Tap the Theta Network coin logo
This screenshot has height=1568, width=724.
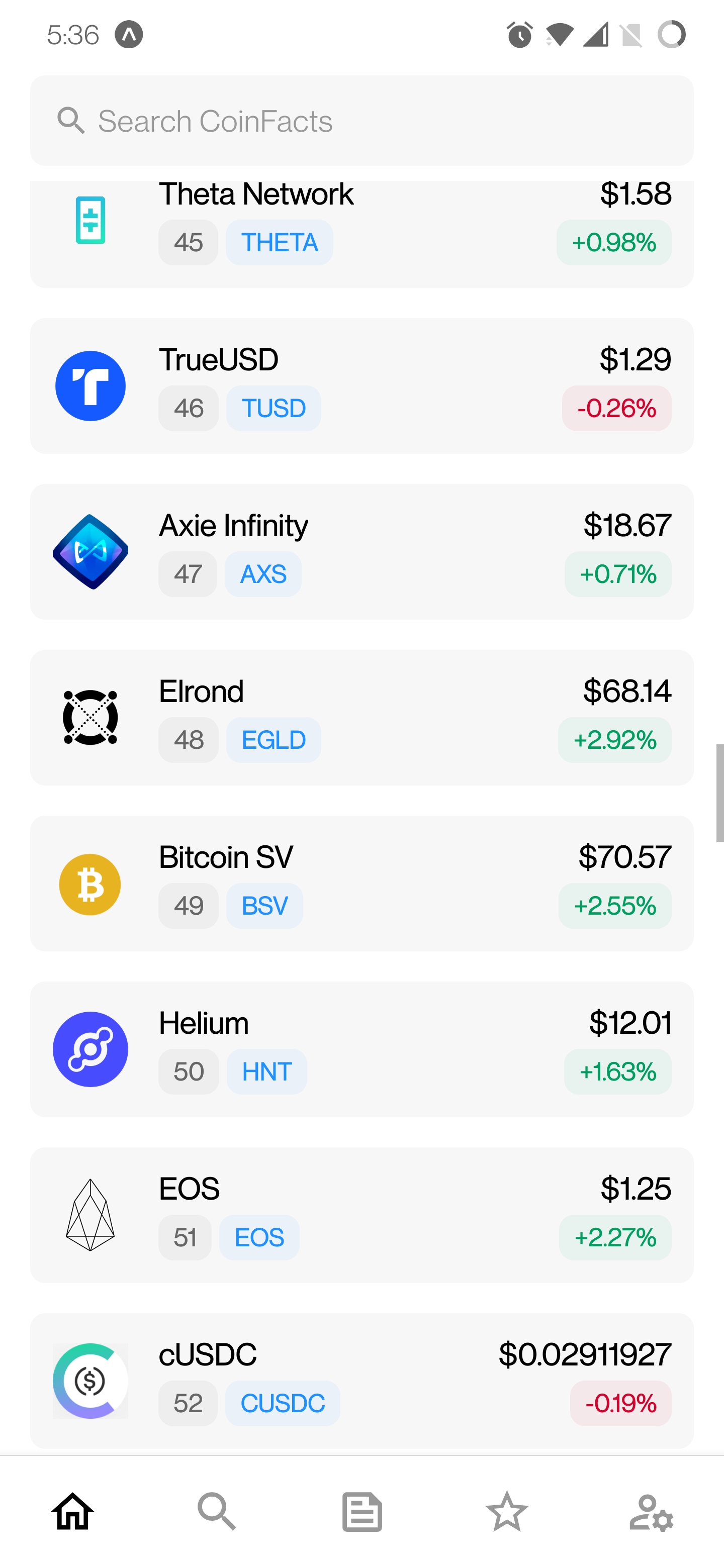(90, 220)
